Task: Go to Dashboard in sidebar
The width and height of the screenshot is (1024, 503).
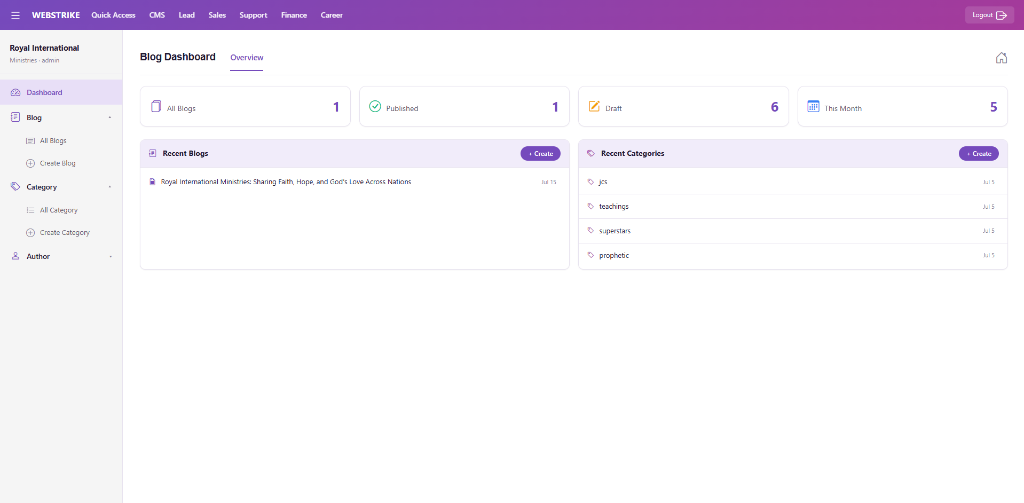Action: click(61, 92)
